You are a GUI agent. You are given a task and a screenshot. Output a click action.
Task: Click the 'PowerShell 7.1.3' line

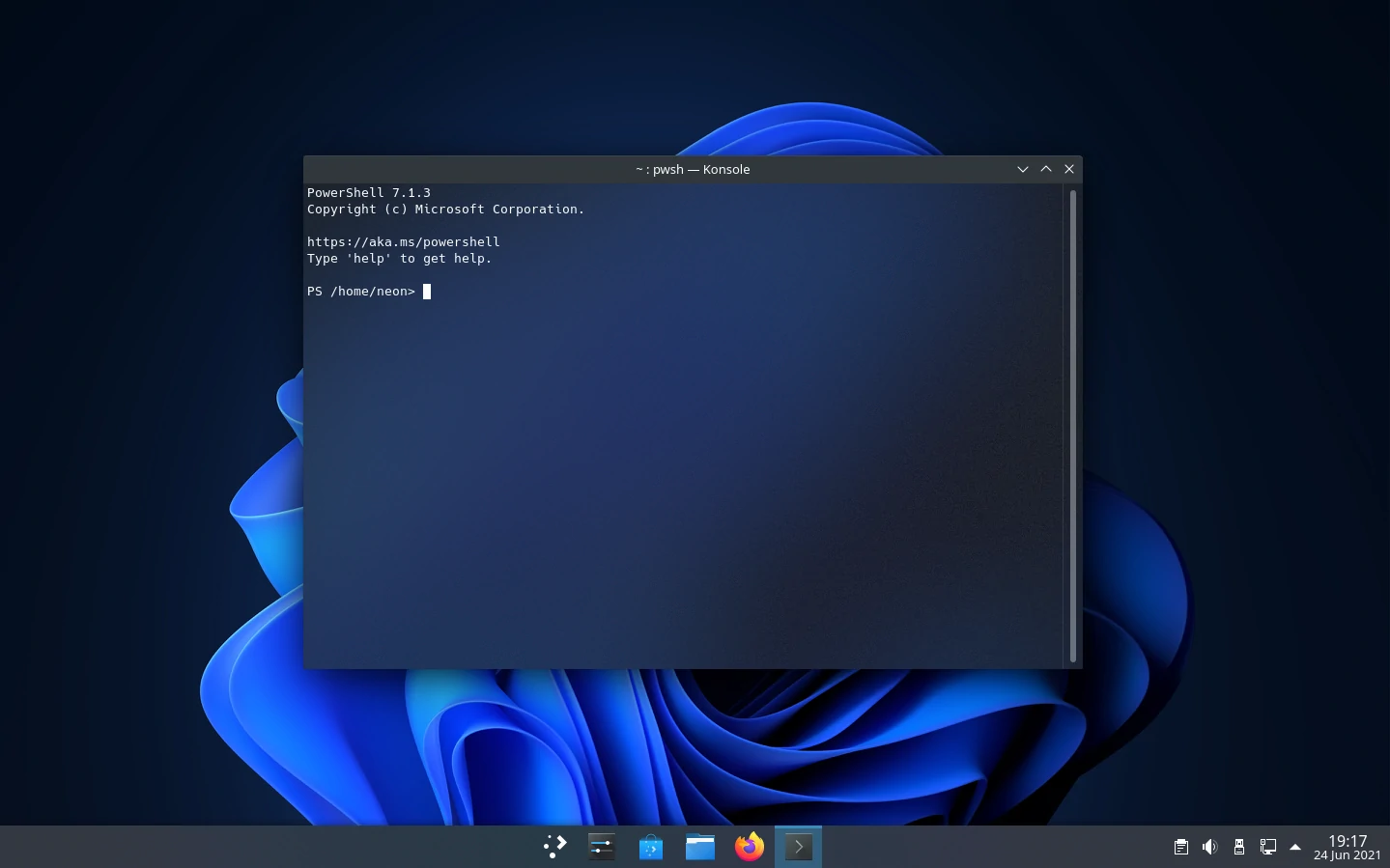coord(369,193)
